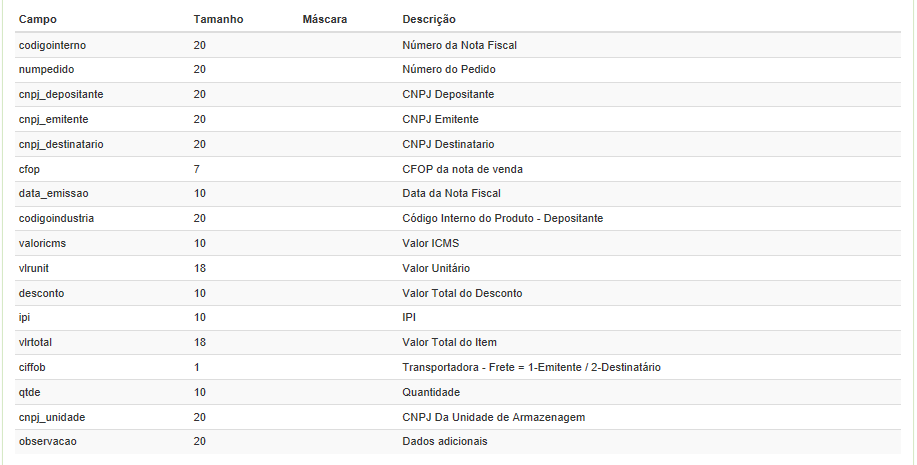Select the Quantidade description cell

(x=431, y=392)
